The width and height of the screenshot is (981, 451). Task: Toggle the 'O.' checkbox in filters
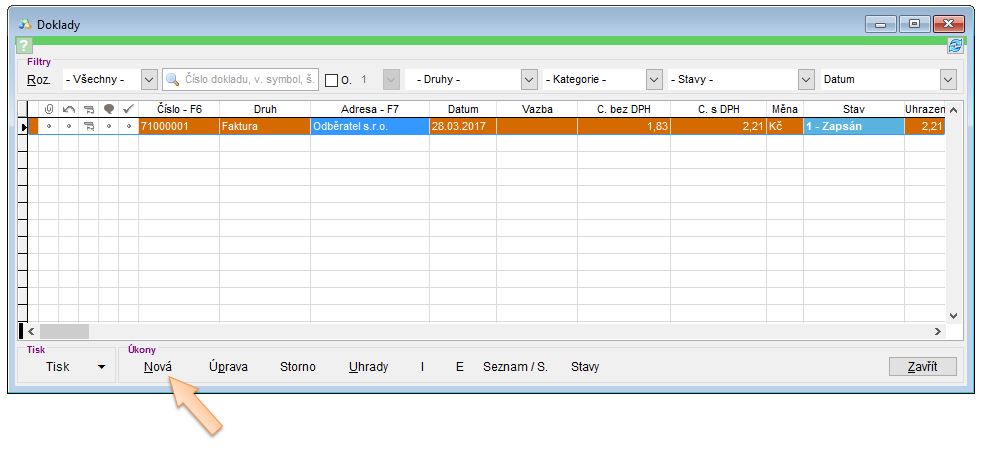(332, 80)
